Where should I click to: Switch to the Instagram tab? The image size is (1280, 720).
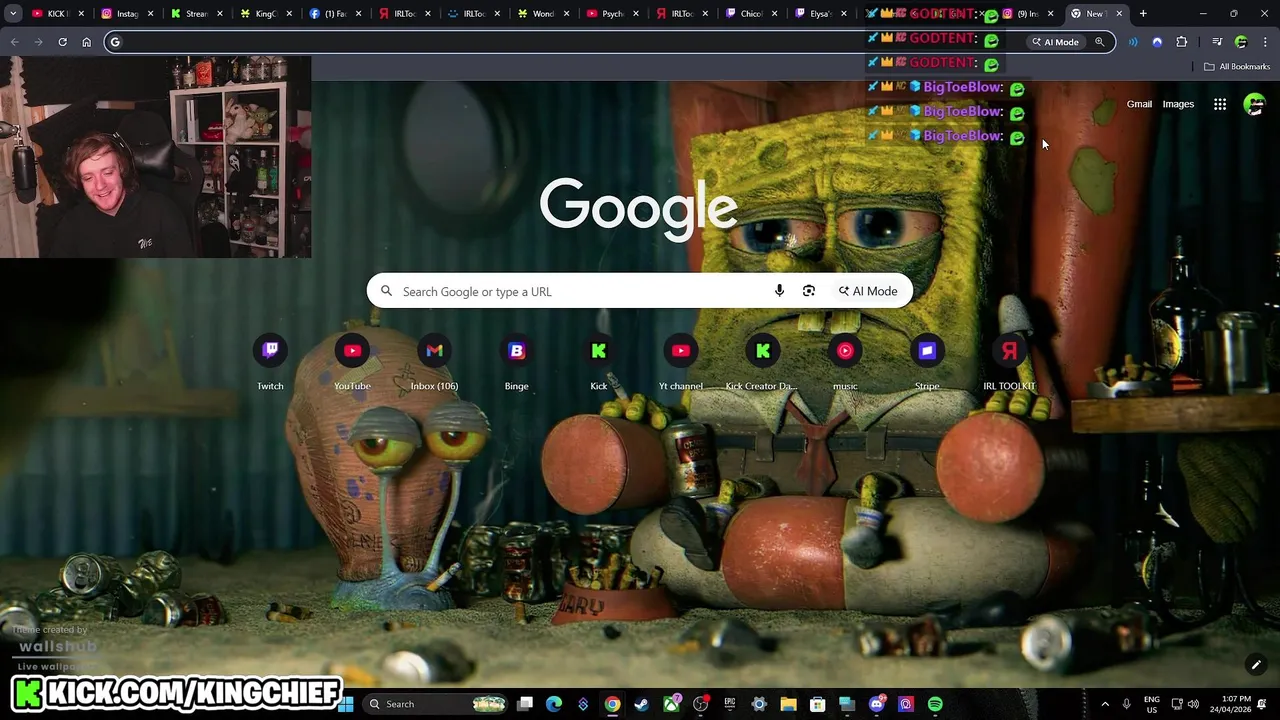(125, 14)
